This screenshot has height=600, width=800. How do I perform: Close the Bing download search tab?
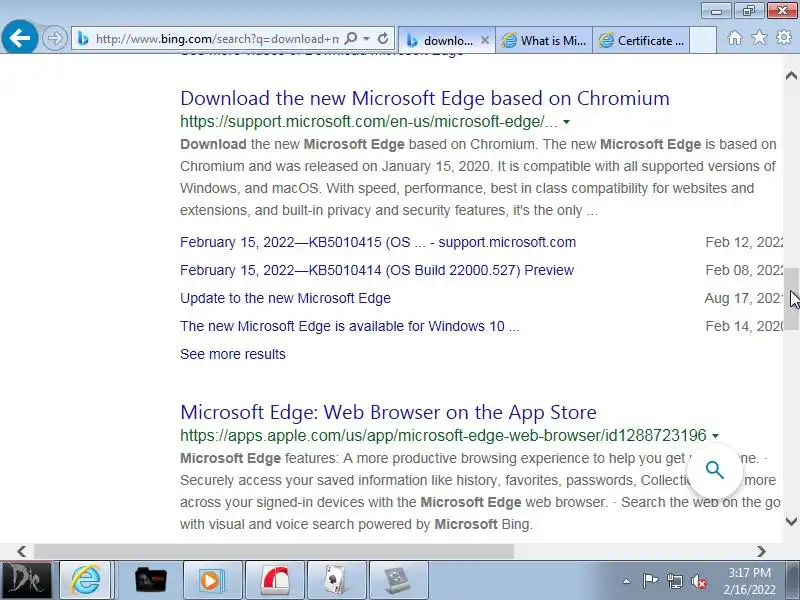[485, 40]
